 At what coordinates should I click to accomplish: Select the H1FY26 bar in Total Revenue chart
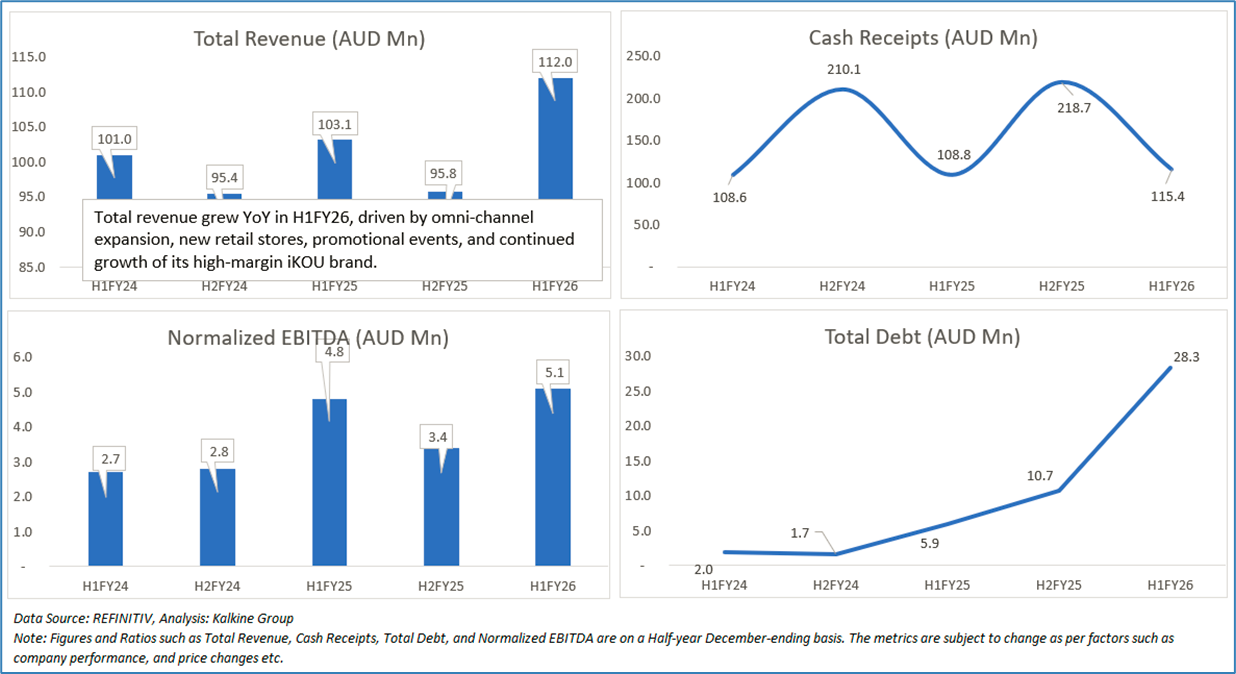tap(555, 140)
